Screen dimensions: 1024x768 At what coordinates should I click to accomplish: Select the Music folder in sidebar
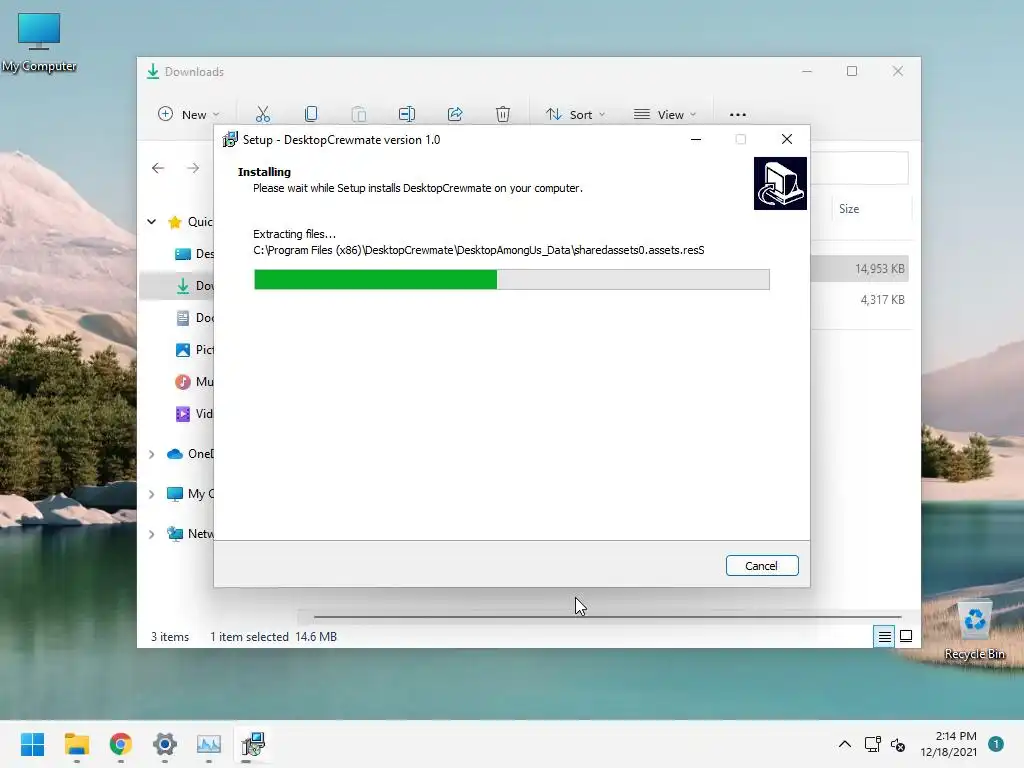(x=193, y=381)
